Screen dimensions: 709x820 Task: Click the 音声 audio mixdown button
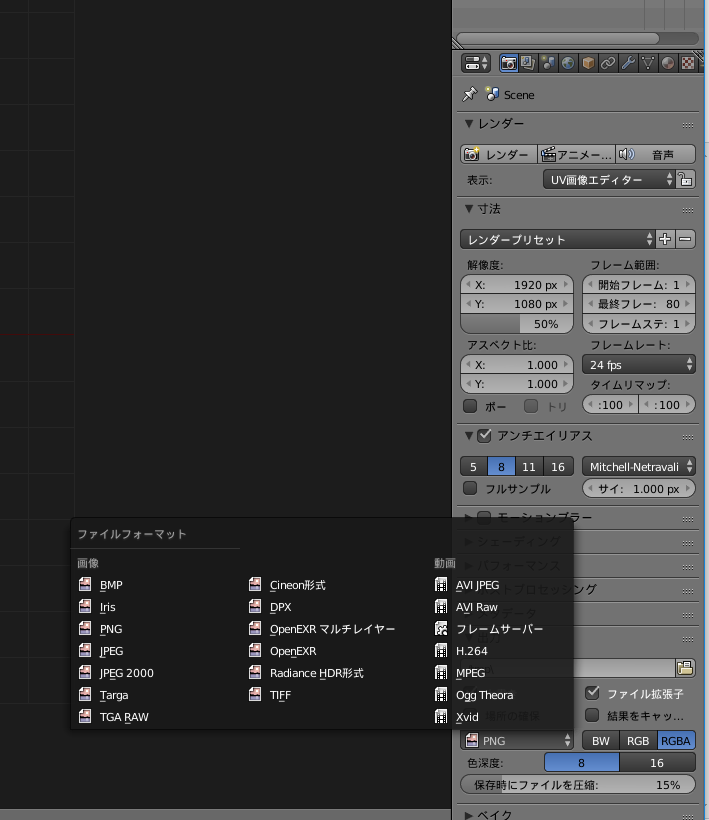coord(656,154)
